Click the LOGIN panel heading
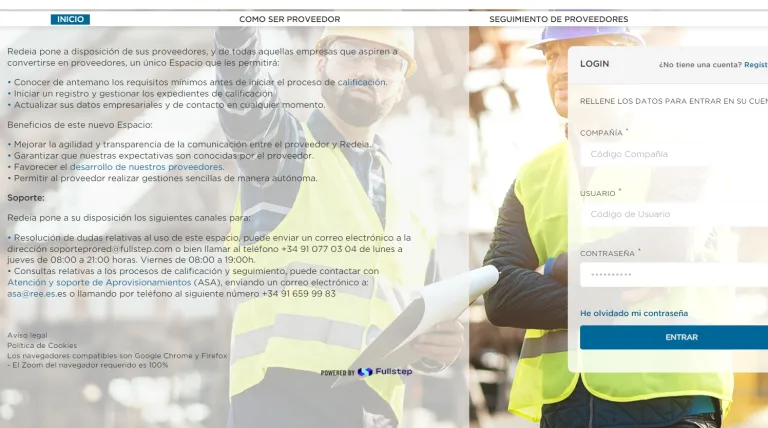The image size is (768, 428). 594,64
